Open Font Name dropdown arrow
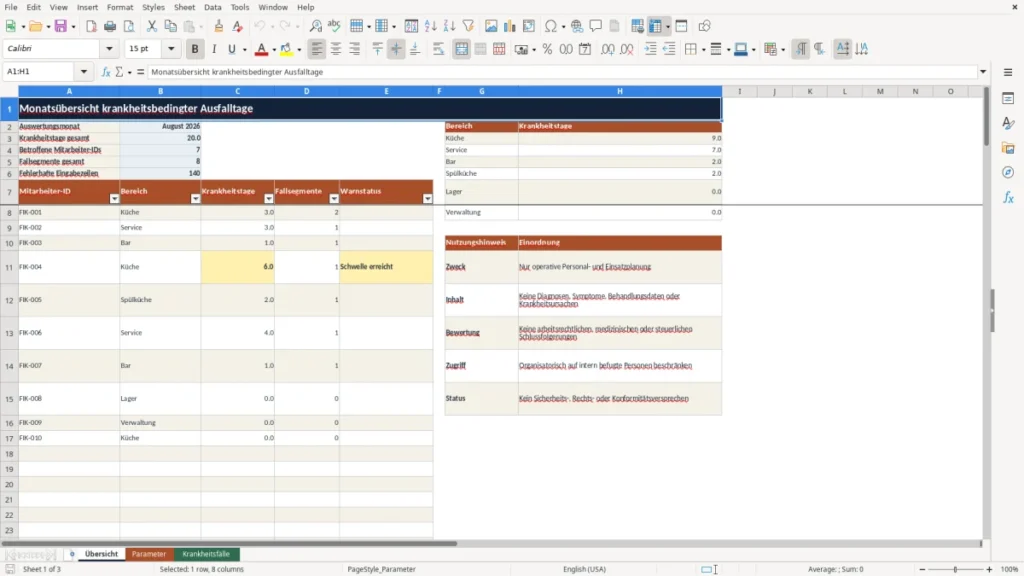This screenshot has height=576, width=1024. (109, 48)
